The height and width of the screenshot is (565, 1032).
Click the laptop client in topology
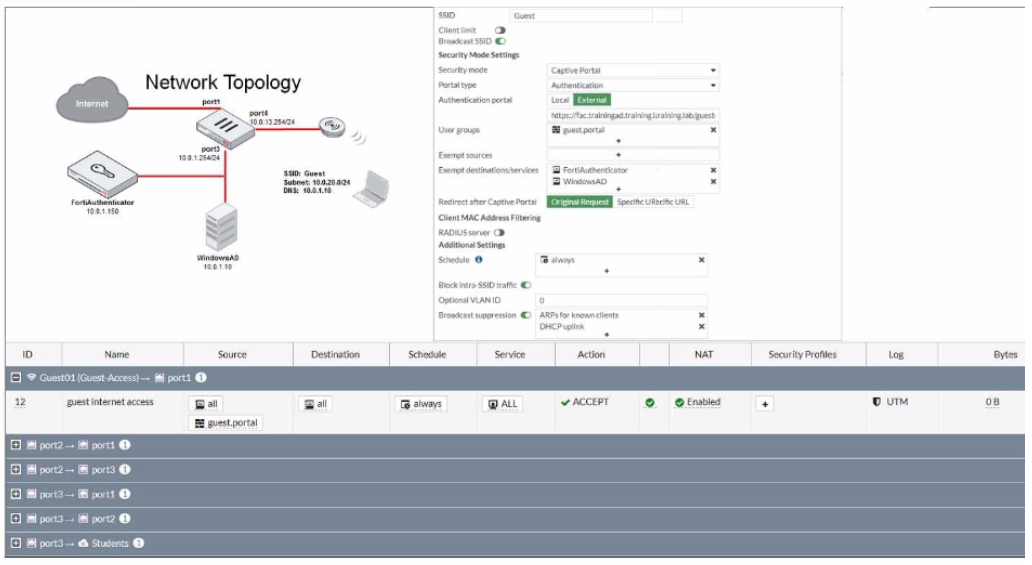click(x=371, y=189)
